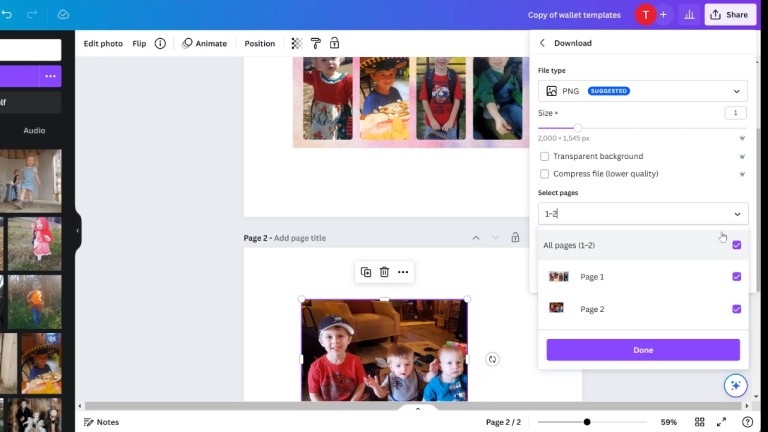This screenshot has width=768, height=432.
Task: Open the Edit photo menu
Action: [x=103, y=44]
